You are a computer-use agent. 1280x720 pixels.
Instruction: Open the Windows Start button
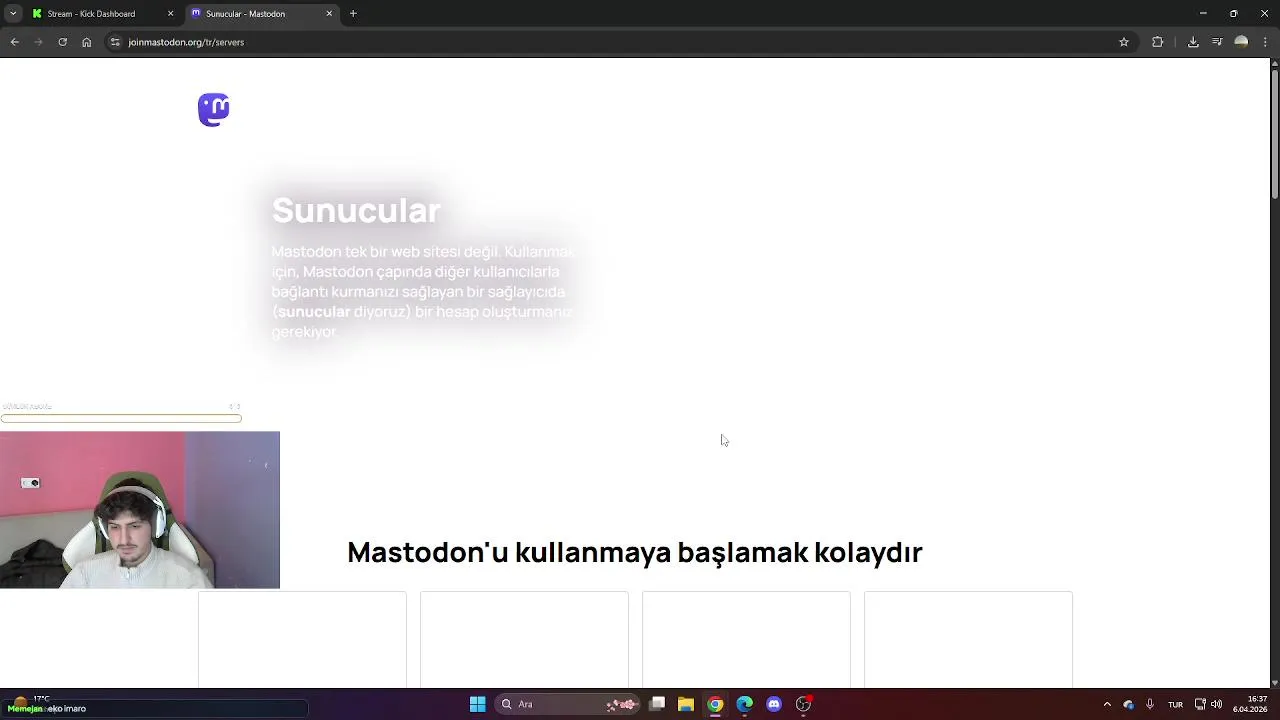coord(478,704)
